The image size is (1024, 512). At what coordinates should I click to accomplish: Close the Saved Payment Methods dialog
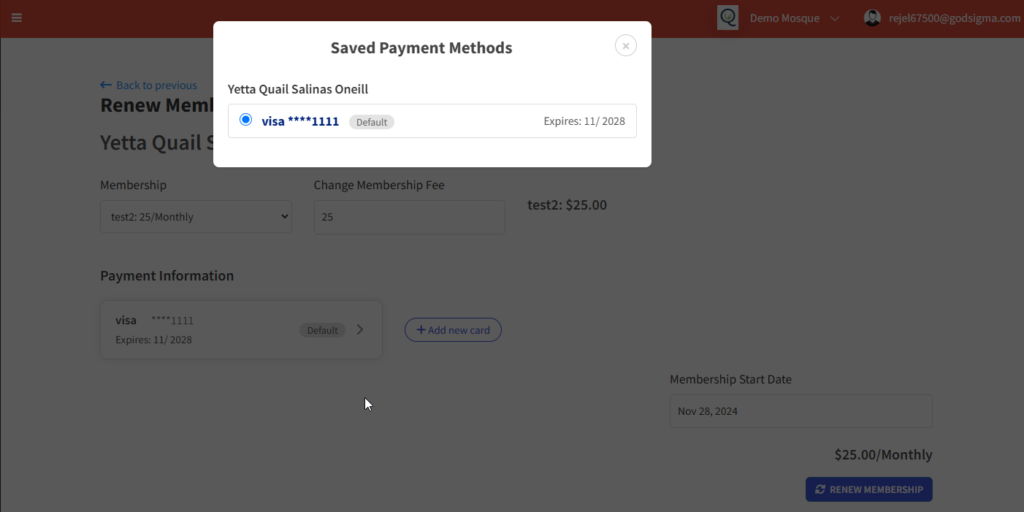625,45
